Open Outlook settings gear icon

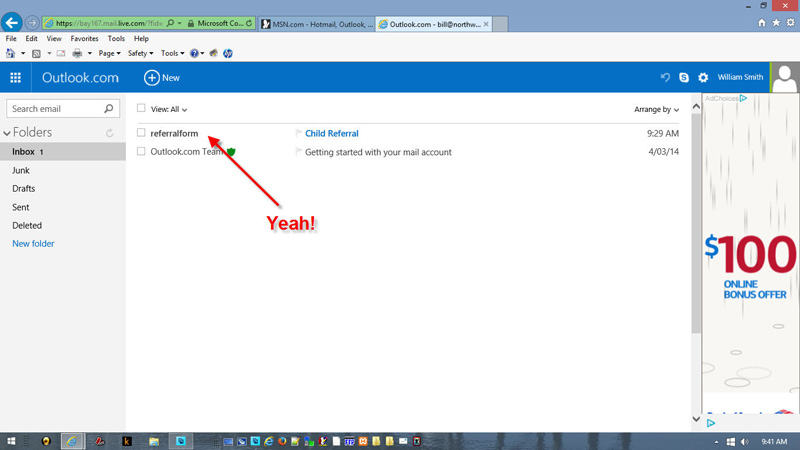[x=703, y=77]
